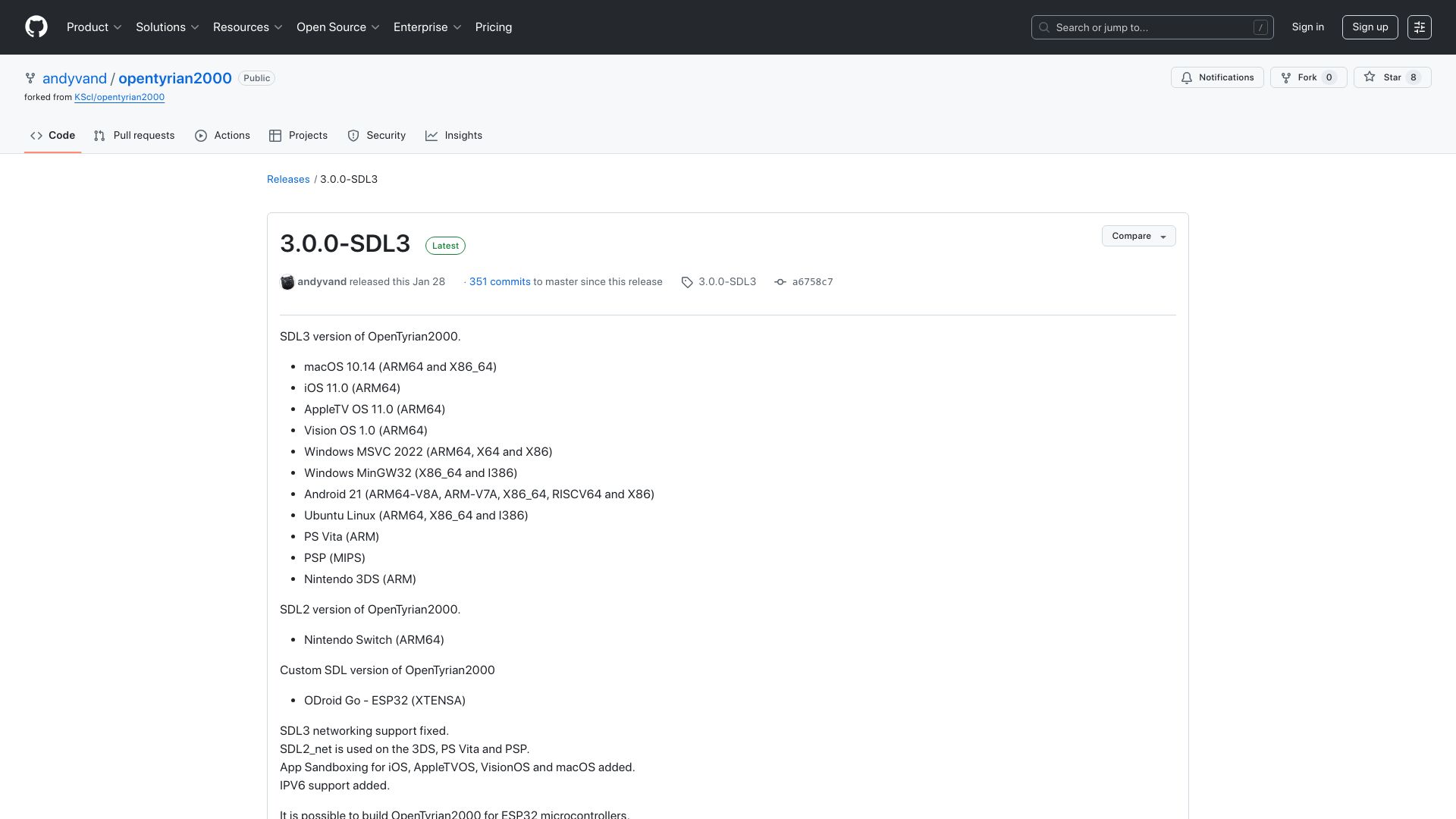Fork this repository
Image resolution: width=1456 pixels, height=819 pixels.
tap(1307, 77)
